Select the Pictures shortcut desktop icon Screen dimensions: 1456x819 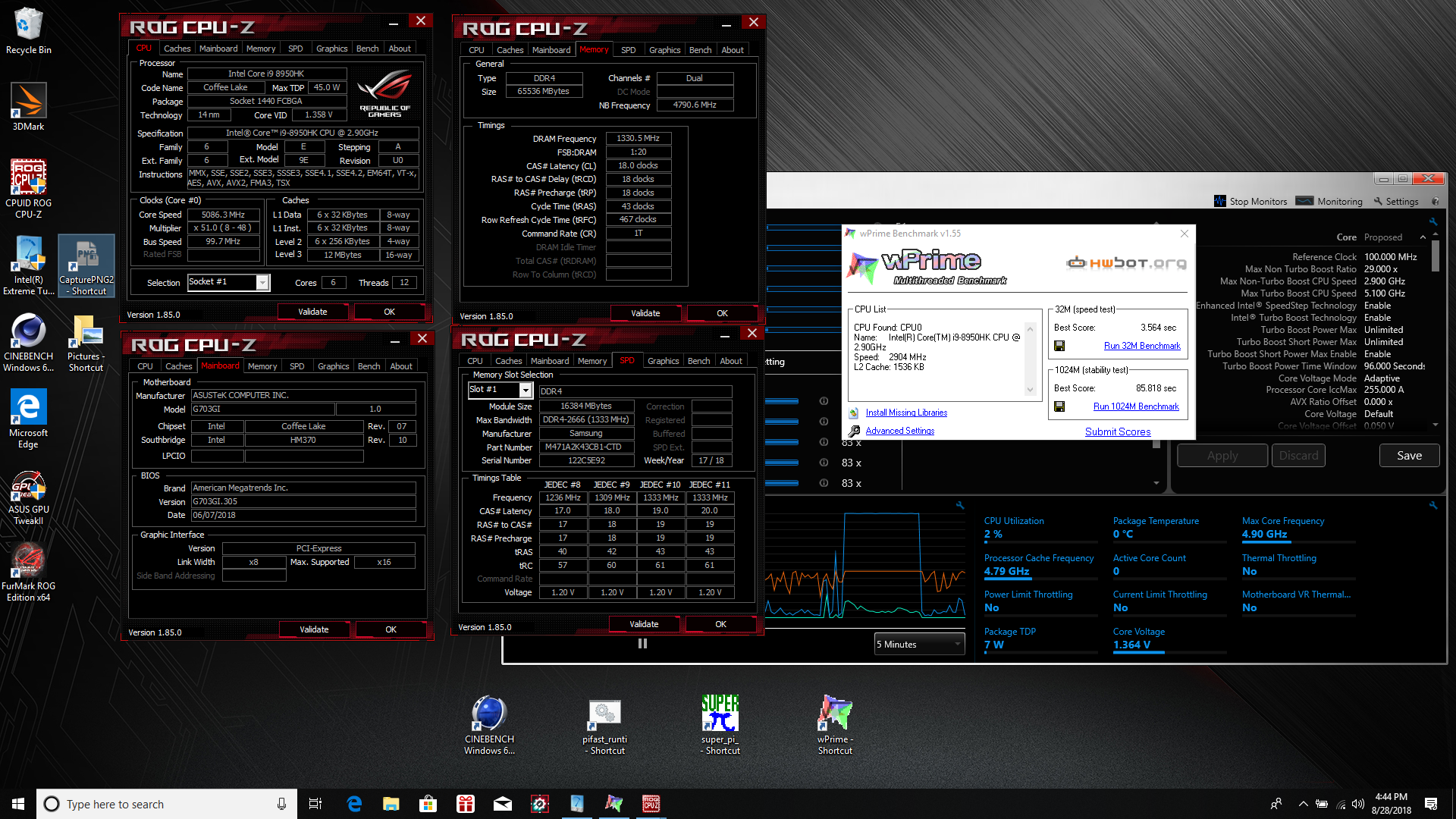pos(86,343)
